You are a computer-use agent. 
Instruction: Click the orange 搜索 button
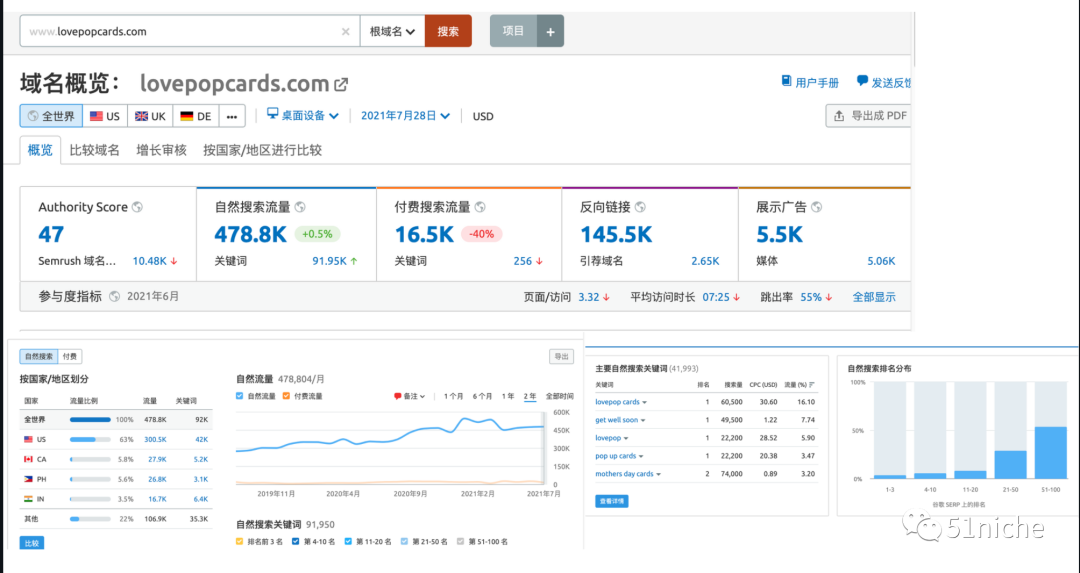(448, 31)
